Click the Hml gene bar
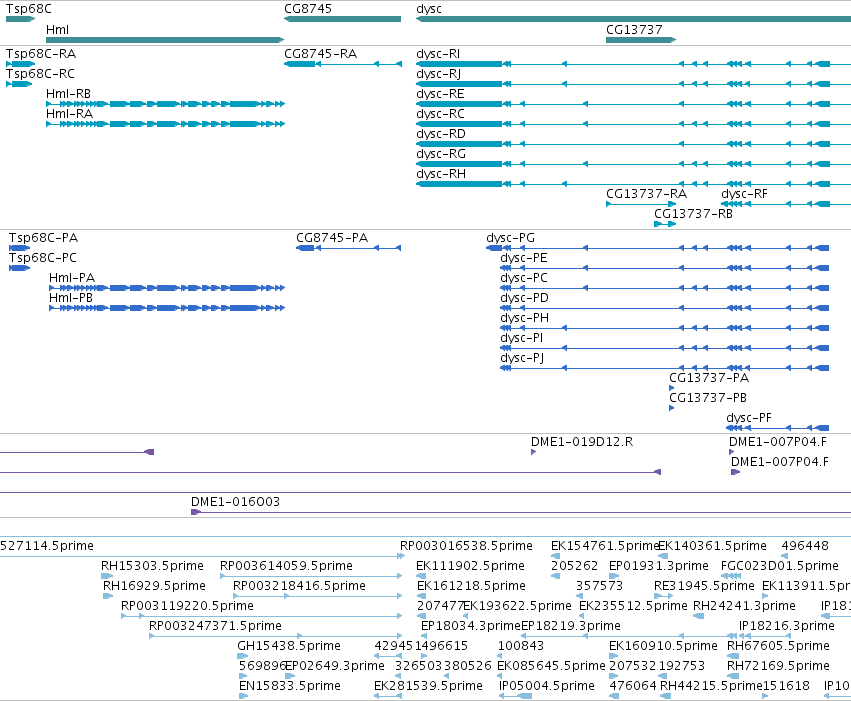The width and height of the screenshot is (851, 701). 165,40
